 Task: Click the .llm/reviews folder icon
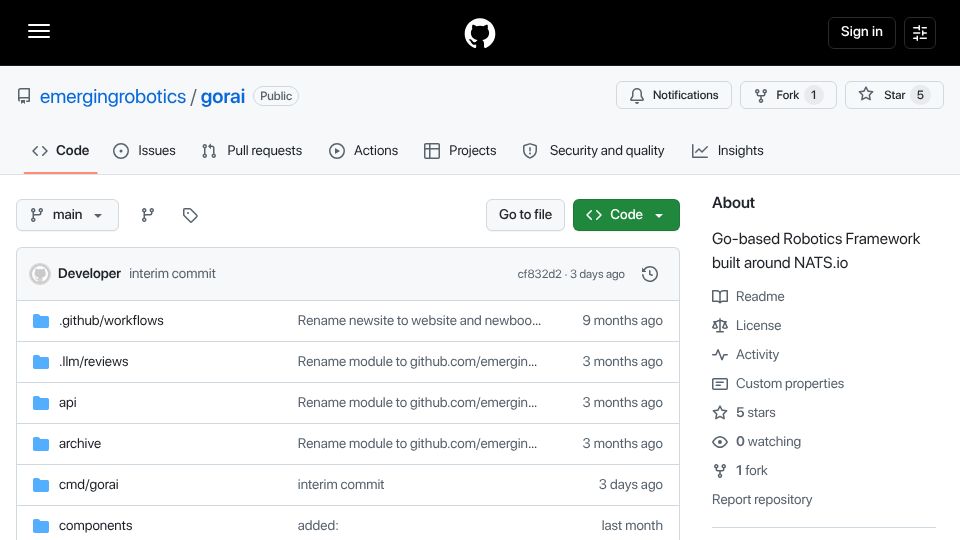(41, 362)
